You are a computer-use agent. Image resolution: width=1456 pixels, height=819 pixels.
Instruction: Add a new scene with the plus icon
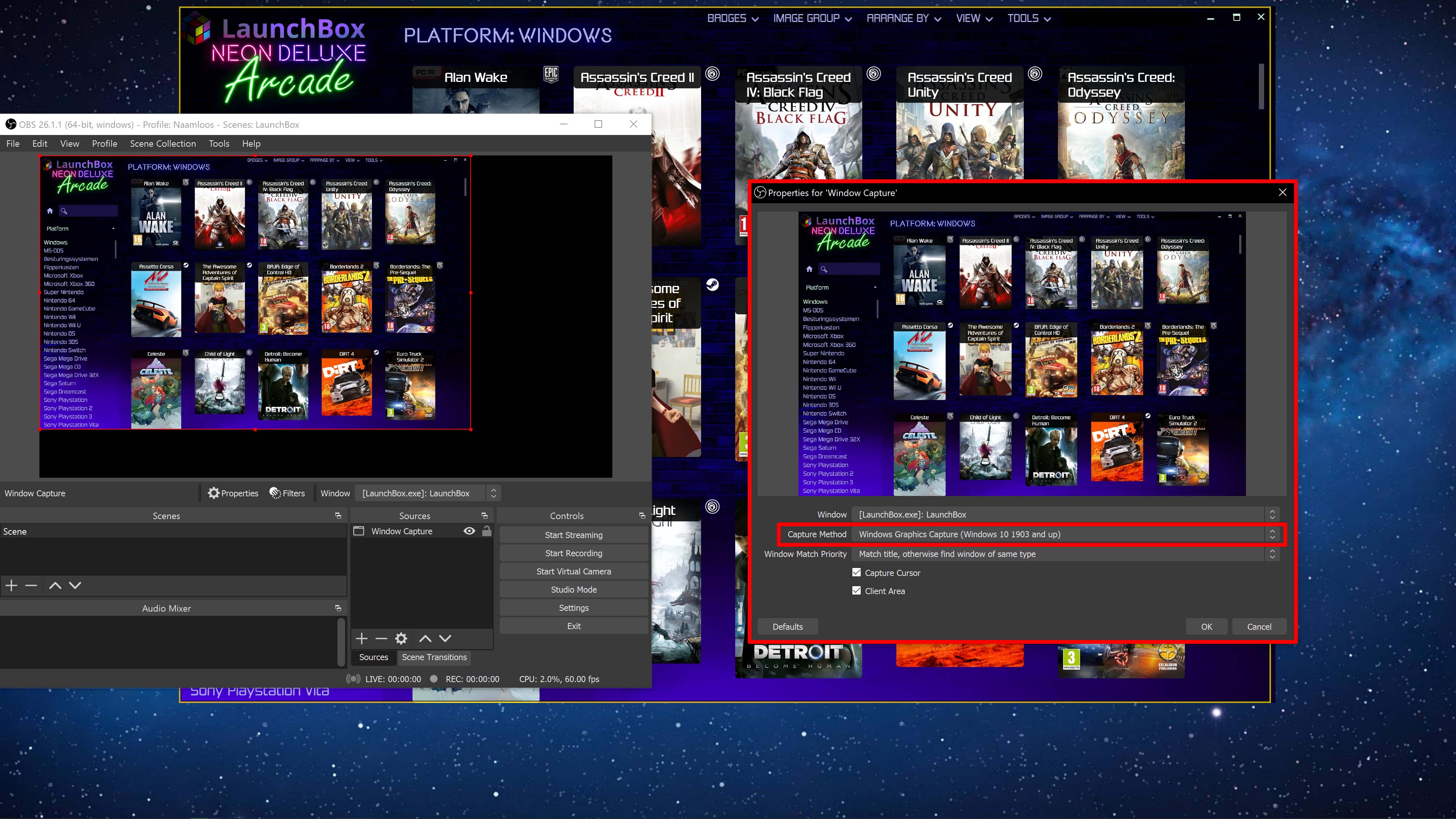11,585
